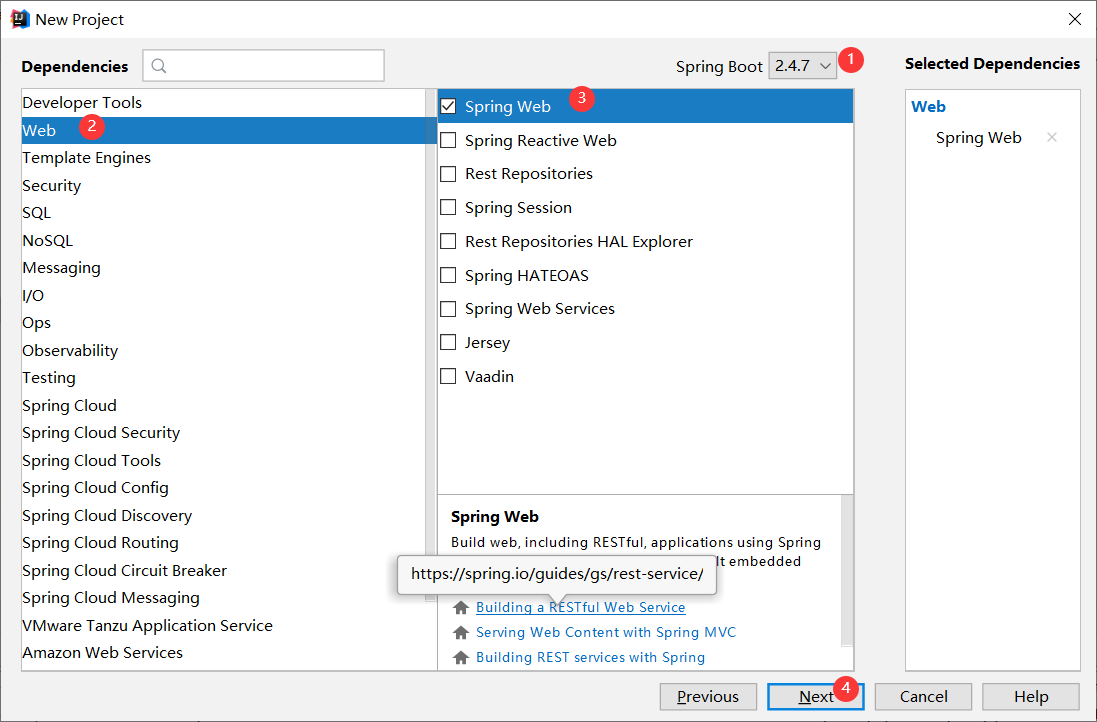This screenshot has height=722, width=1097.
Task: Tick the Rest Repositories checkbox
Action: coord(449,174)
